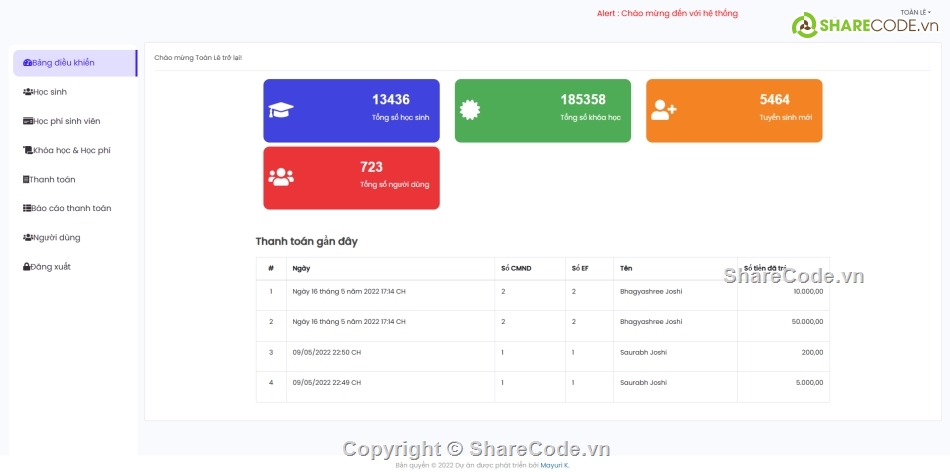Click the Tên column header
This screenshot has height=472, width=950.
[x=626, y=268]
